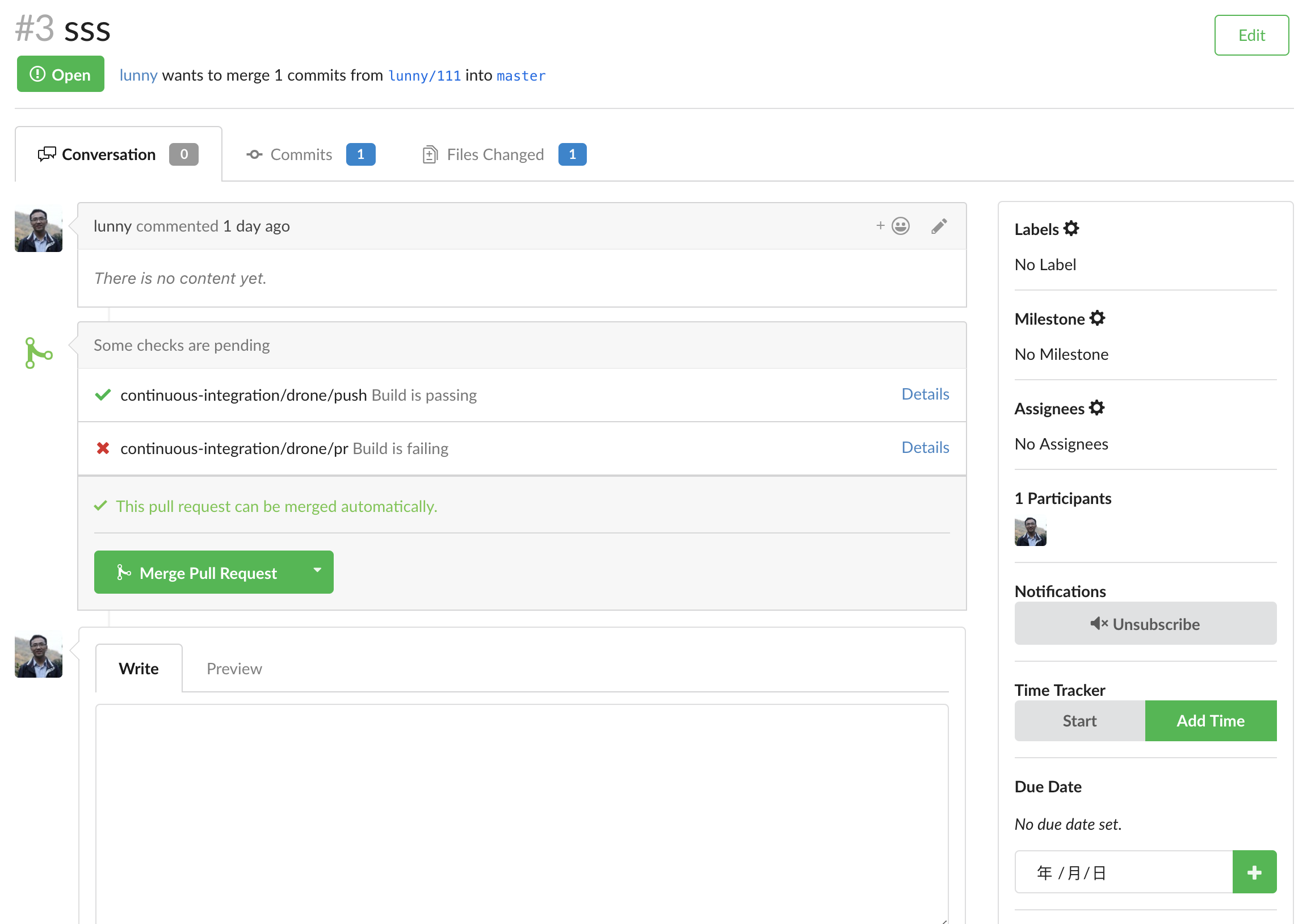Click the Preview tab in comment editor
Image resolution: width=1311 pixels, height=924 pixels.
234,668
